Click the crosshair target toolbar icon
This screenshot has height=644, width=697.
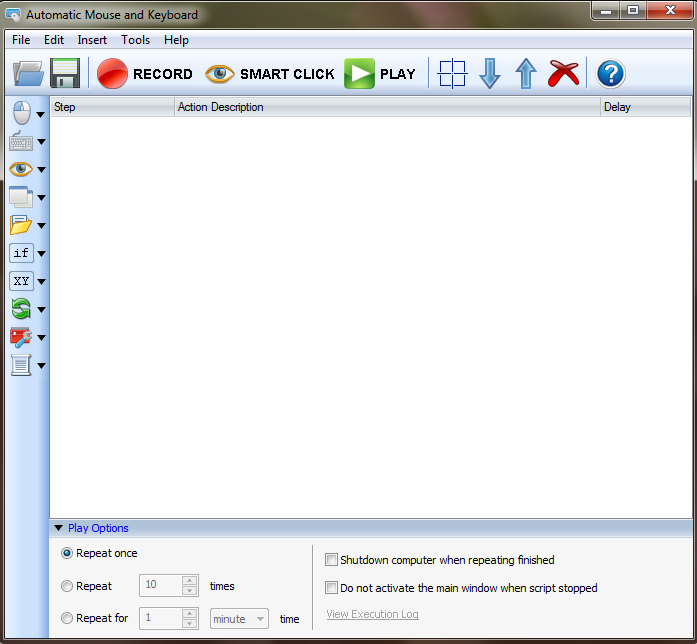(x=452, y=74)
